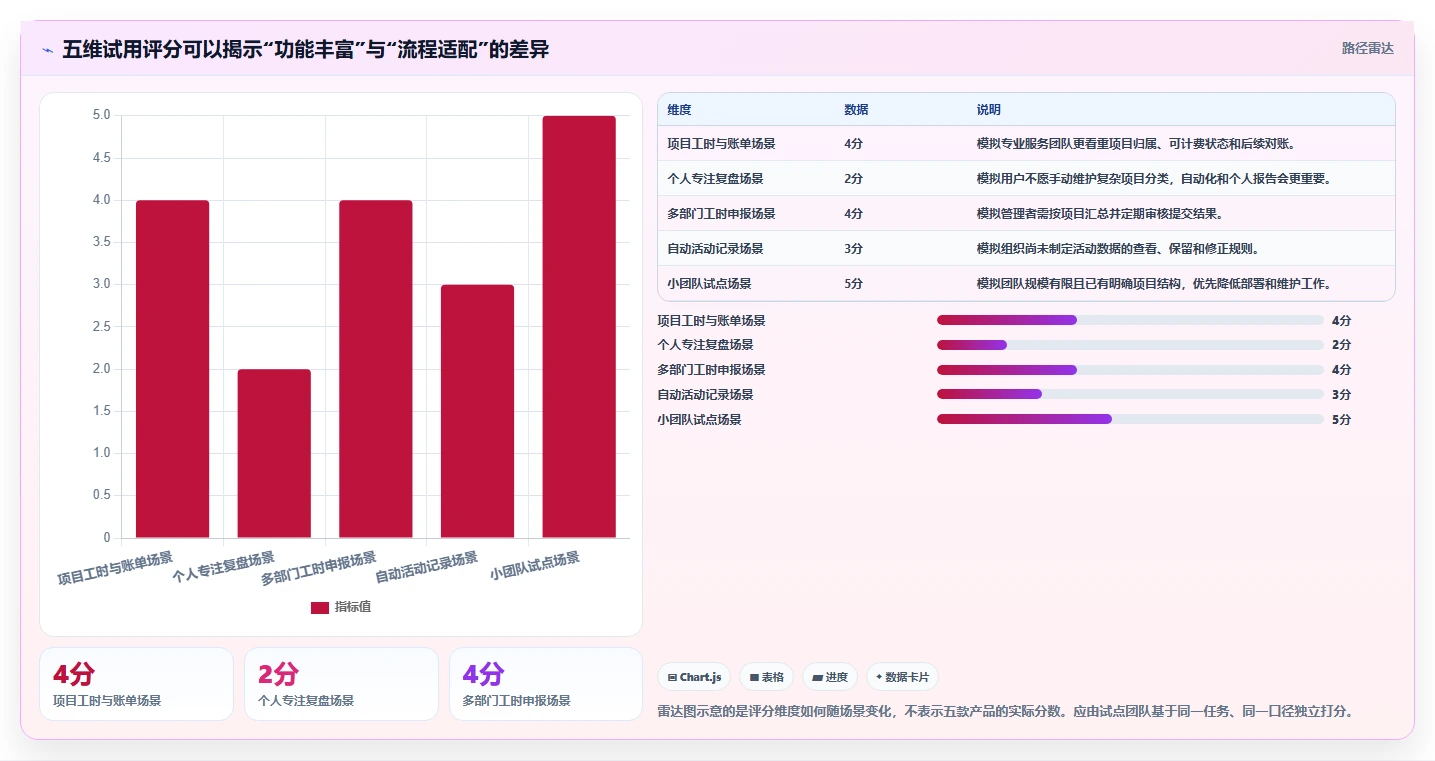Open the 4分 多部门工时申报场景 card
Screen dimensions: 1435x761
click(x=546, y=684)
